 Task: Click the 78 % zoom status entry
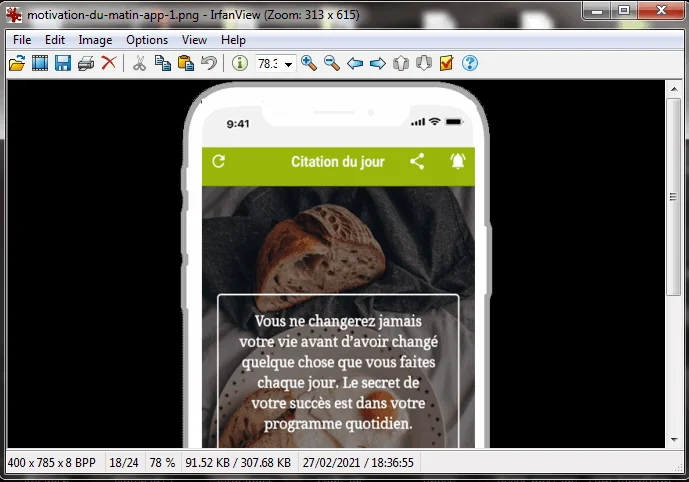(x=162, y=463)
